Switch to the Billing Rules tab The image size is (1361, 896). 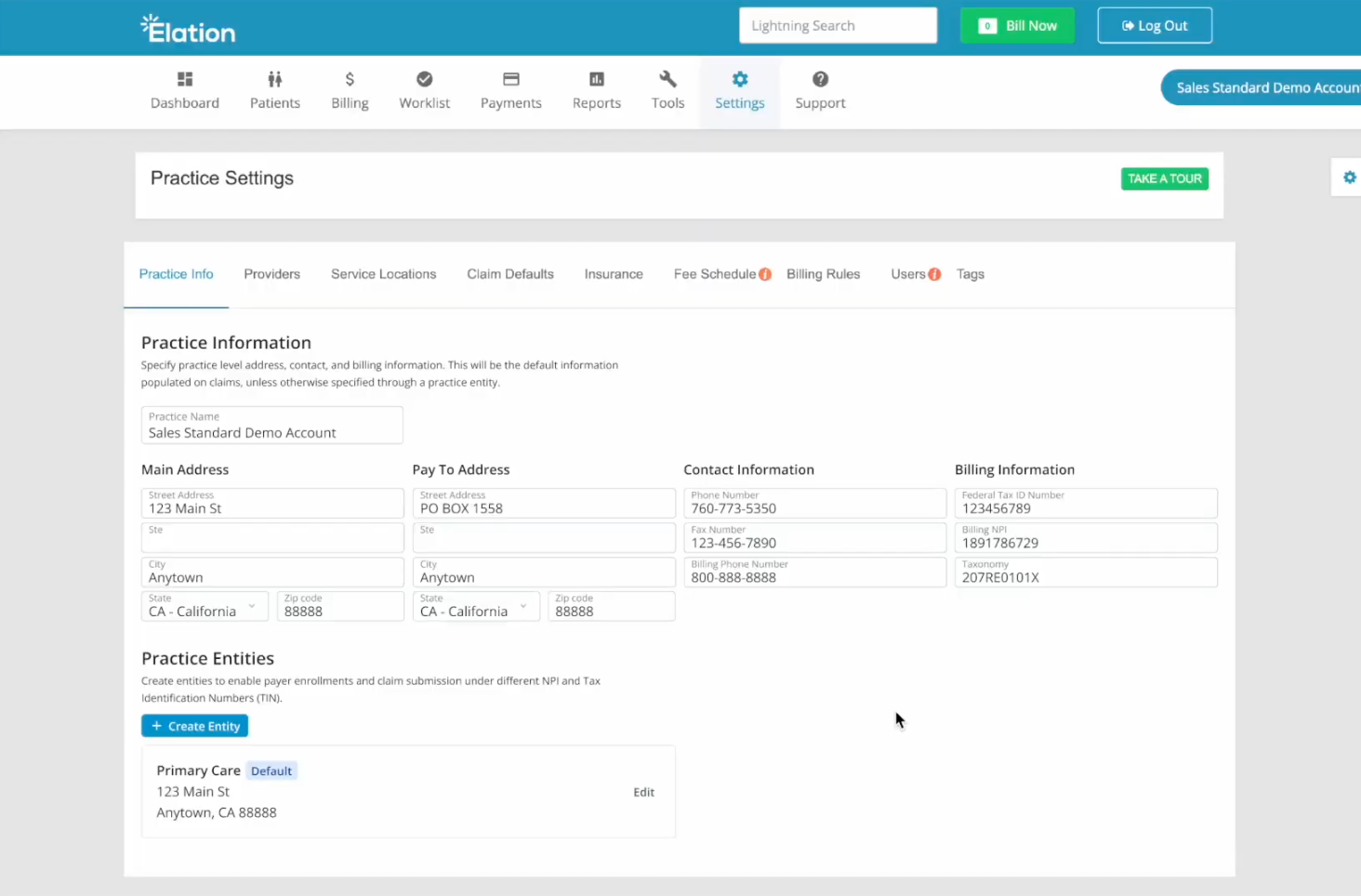823,274
